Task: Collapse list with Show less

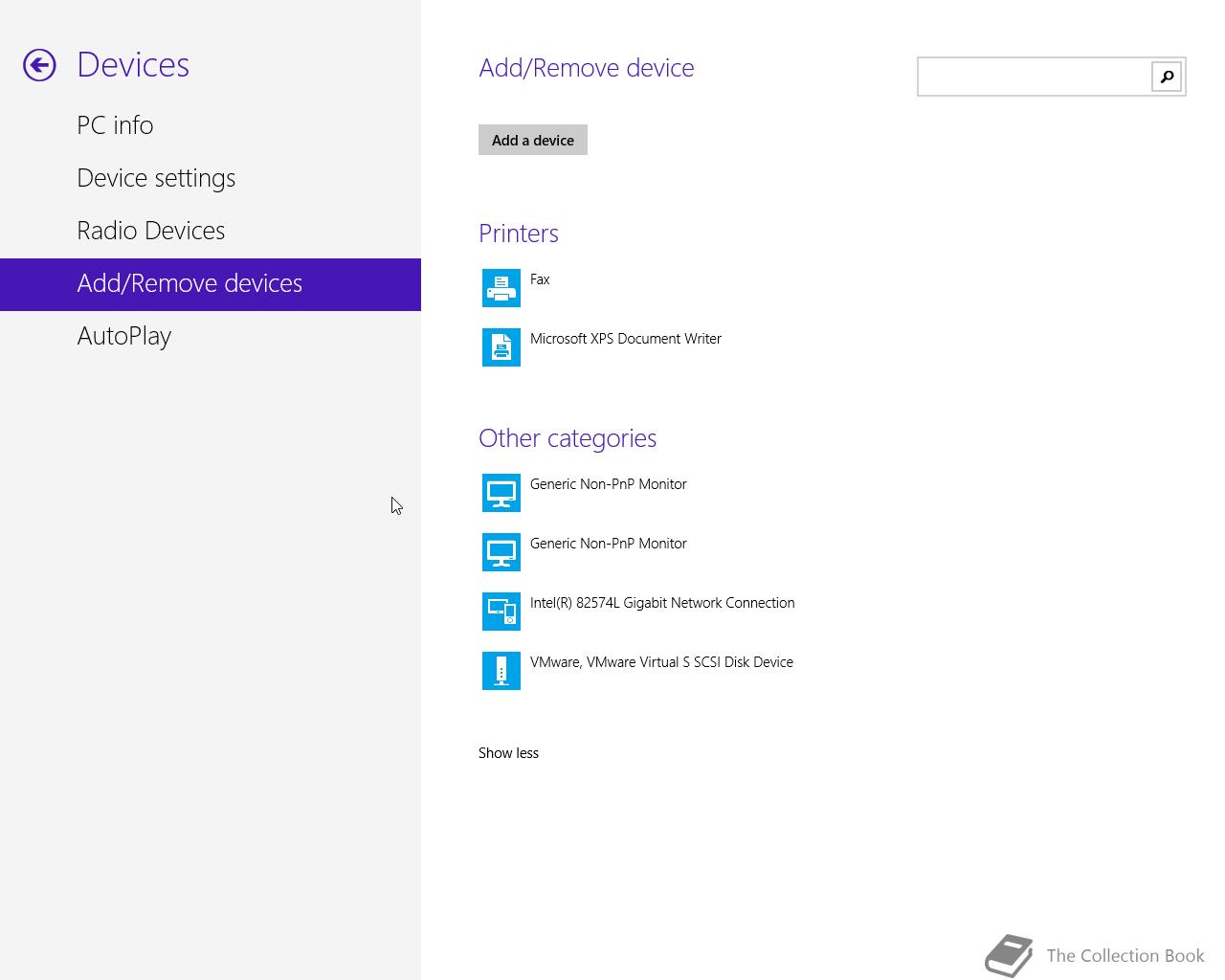Action: [508, 753]
